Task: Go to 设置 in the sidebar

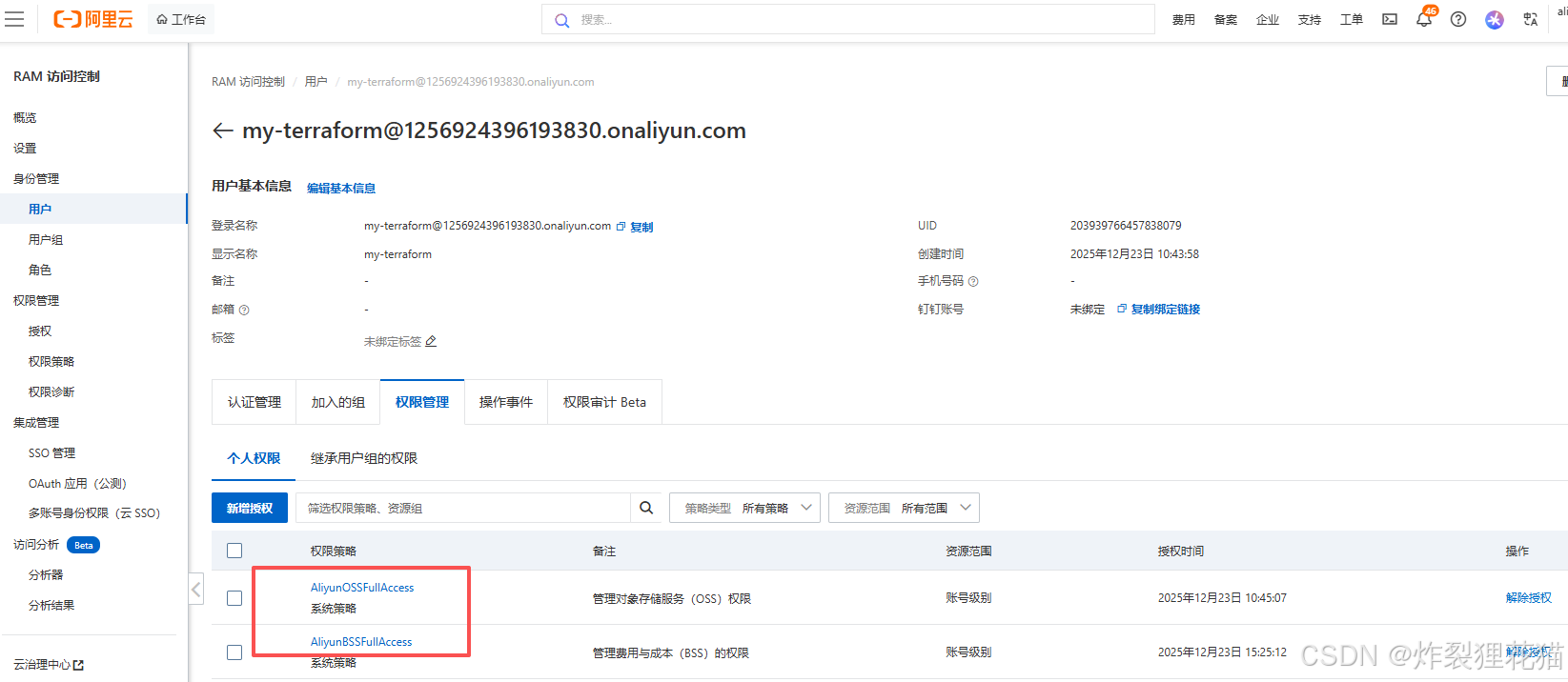Action: [x=25, y=149]
